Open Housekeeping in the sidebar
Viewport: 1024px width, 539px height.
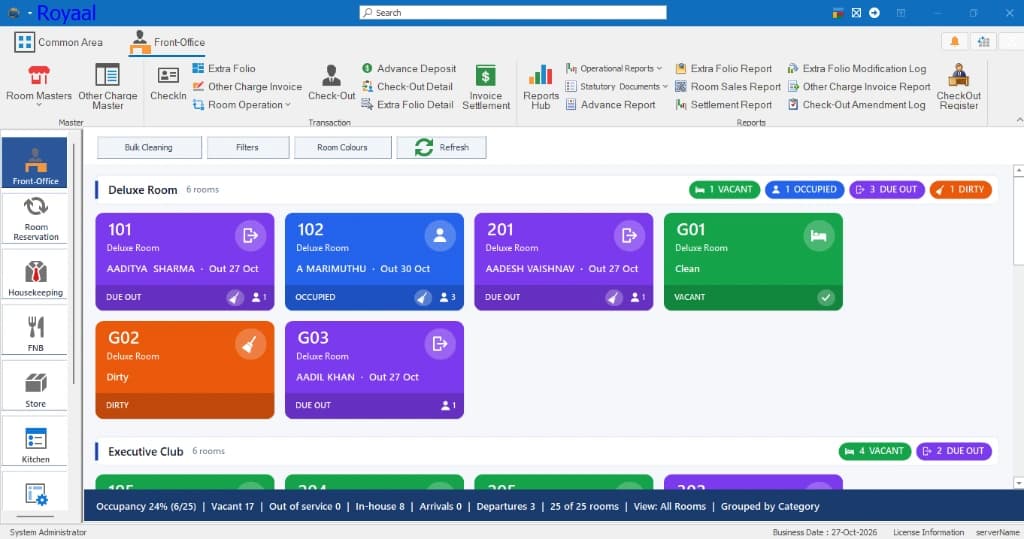(x=35, y=275)
